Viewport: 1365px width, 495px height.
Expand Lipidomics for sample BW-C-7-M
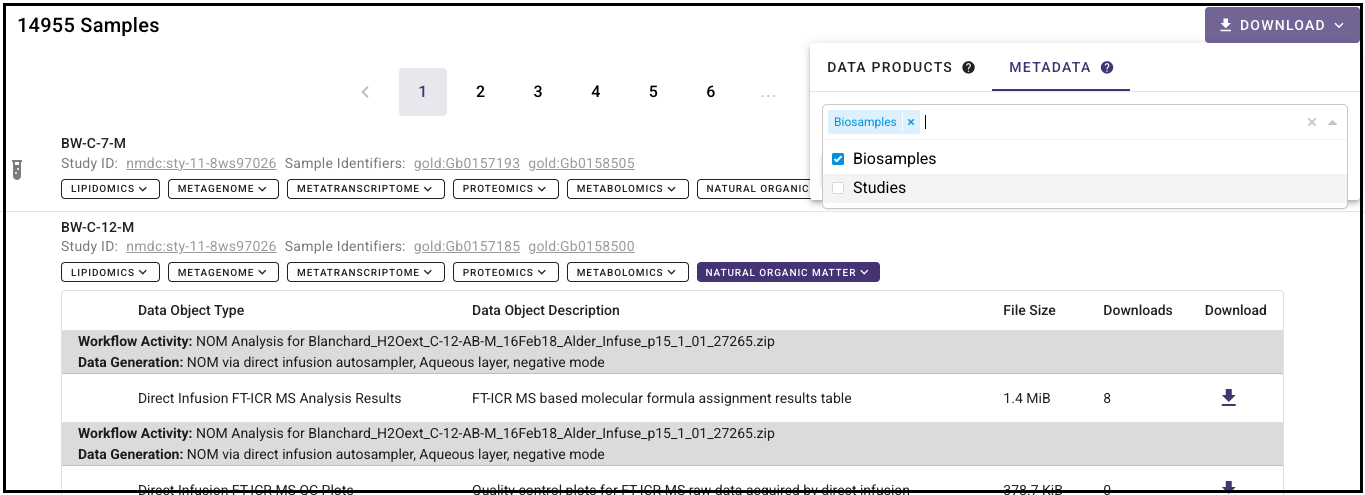tap(110, 188)
